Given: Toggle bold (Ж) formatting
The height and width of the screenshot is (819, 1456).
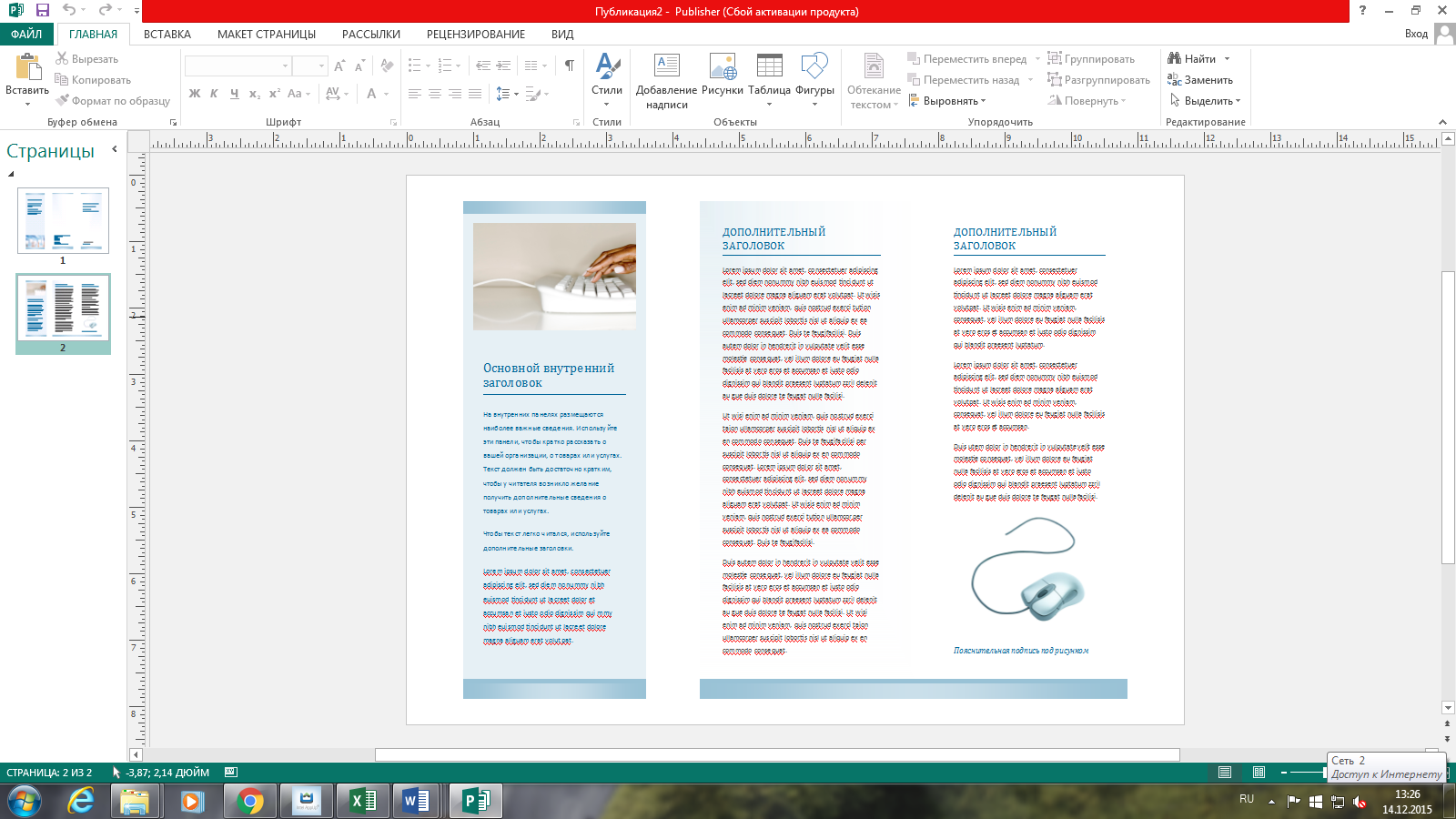Looking at the screenshot, I should (195, 94).
